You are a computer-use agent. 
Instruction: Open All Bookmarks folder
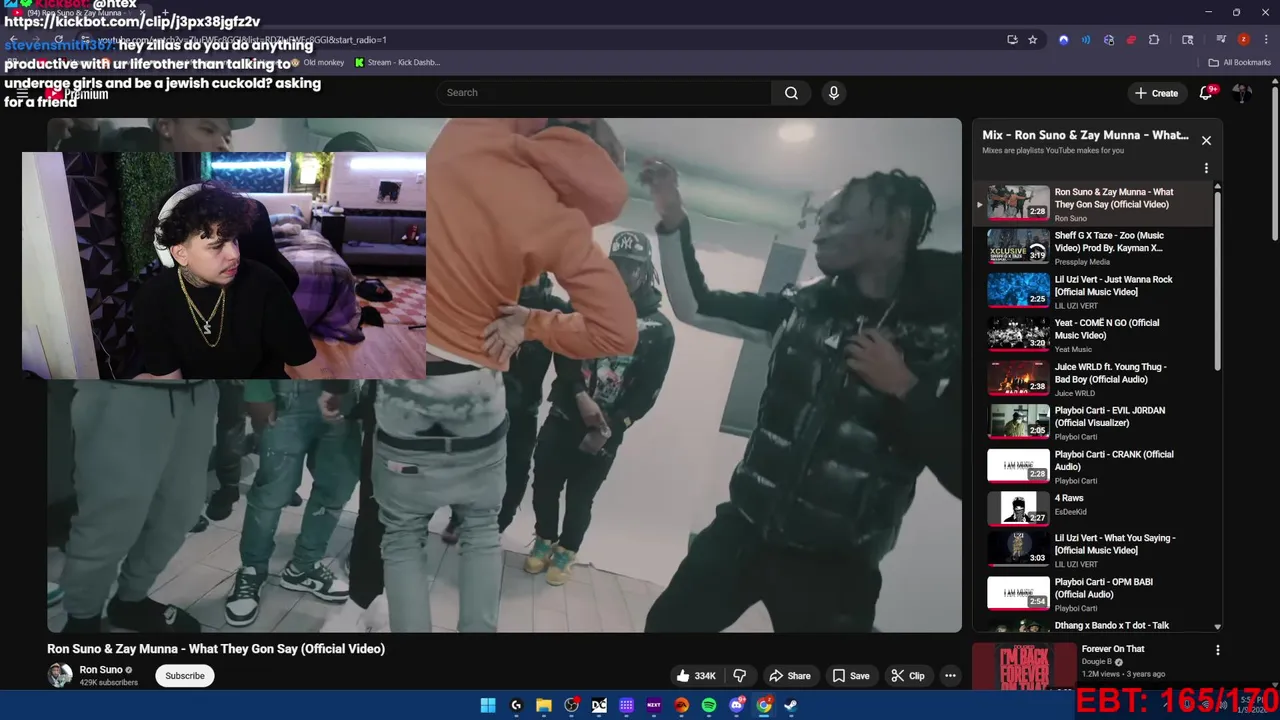[x=1240, y=62]
